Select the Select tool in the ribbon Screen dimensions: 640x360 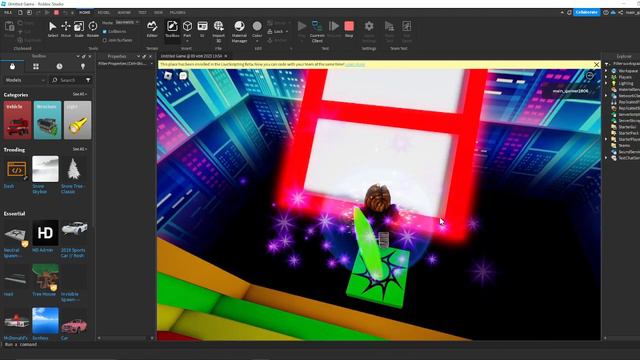53,29
